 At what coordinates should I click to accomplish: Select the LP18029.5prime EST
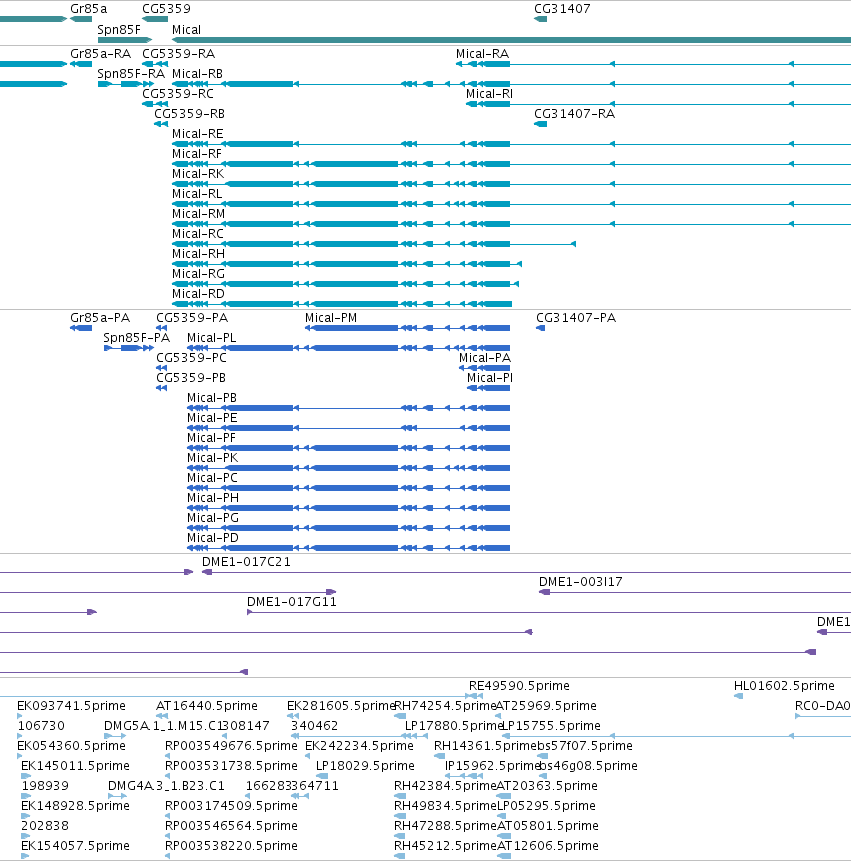365,766
